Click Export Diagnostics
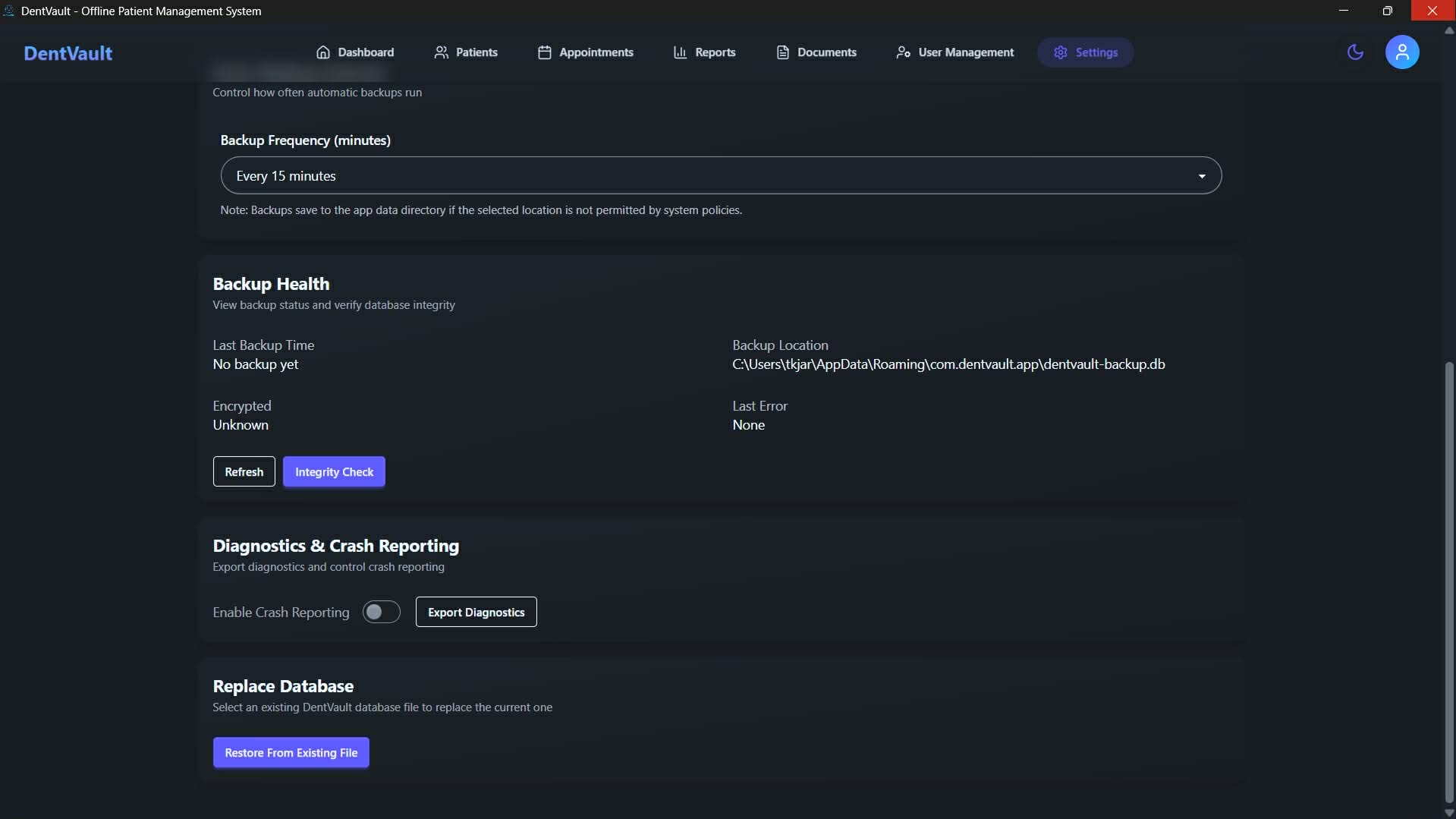The image size is (1456, 819). pos(476,612)
